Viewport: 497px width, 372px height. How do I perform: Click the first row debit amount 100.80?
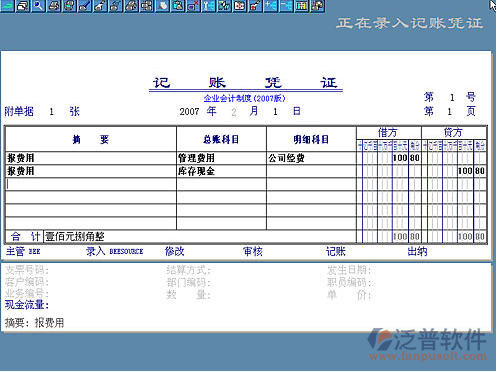coord(406,158)
